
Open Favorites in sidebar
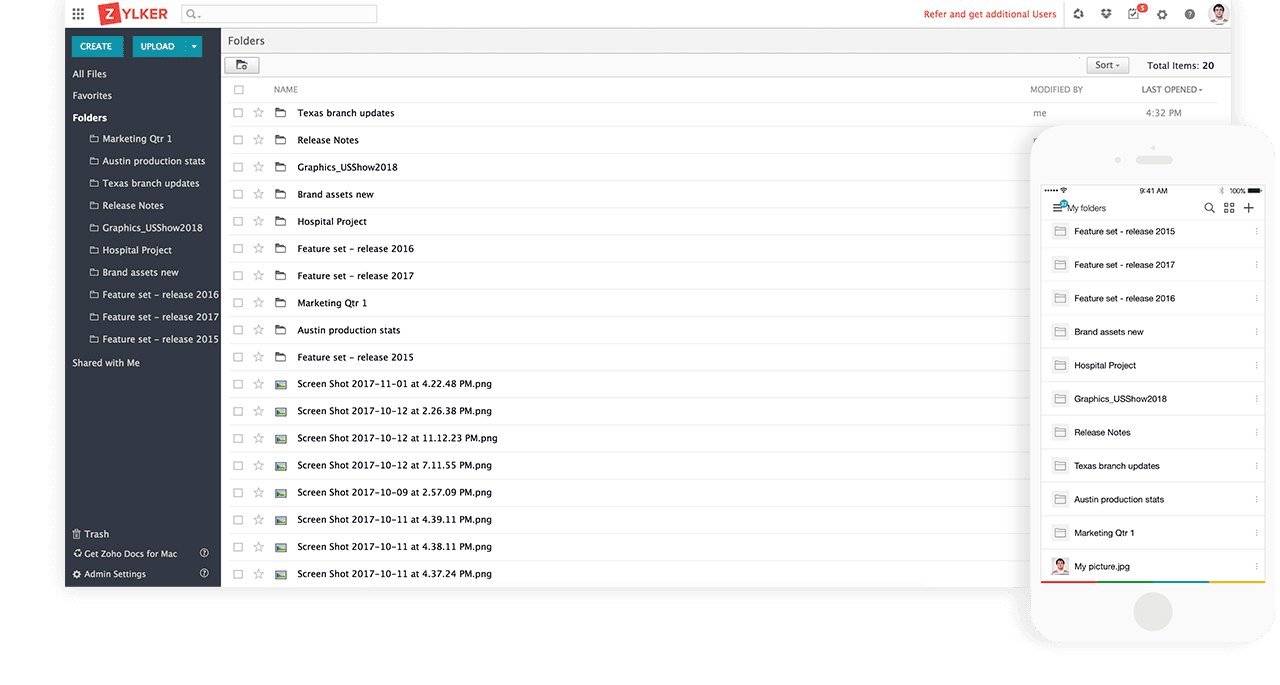coord(92,96)
